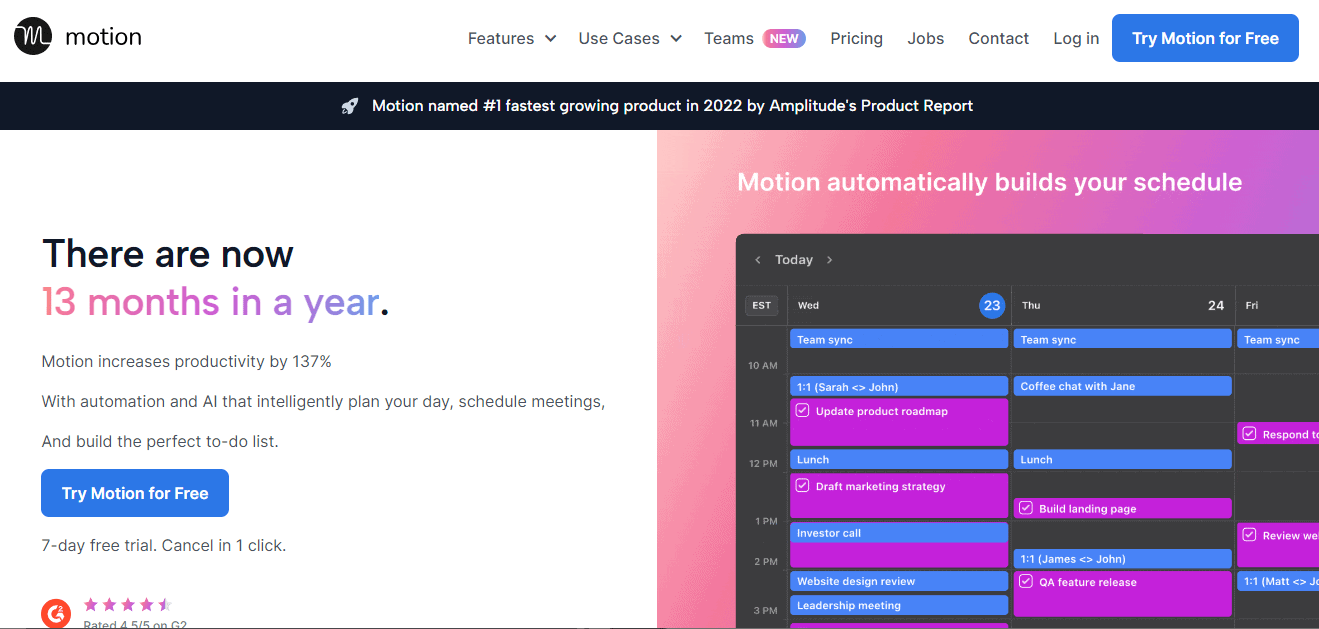Open the EST timezone selector
The height and width of the screenshot is (629, 1319).
pyautogui.click(x=762, y=305)
